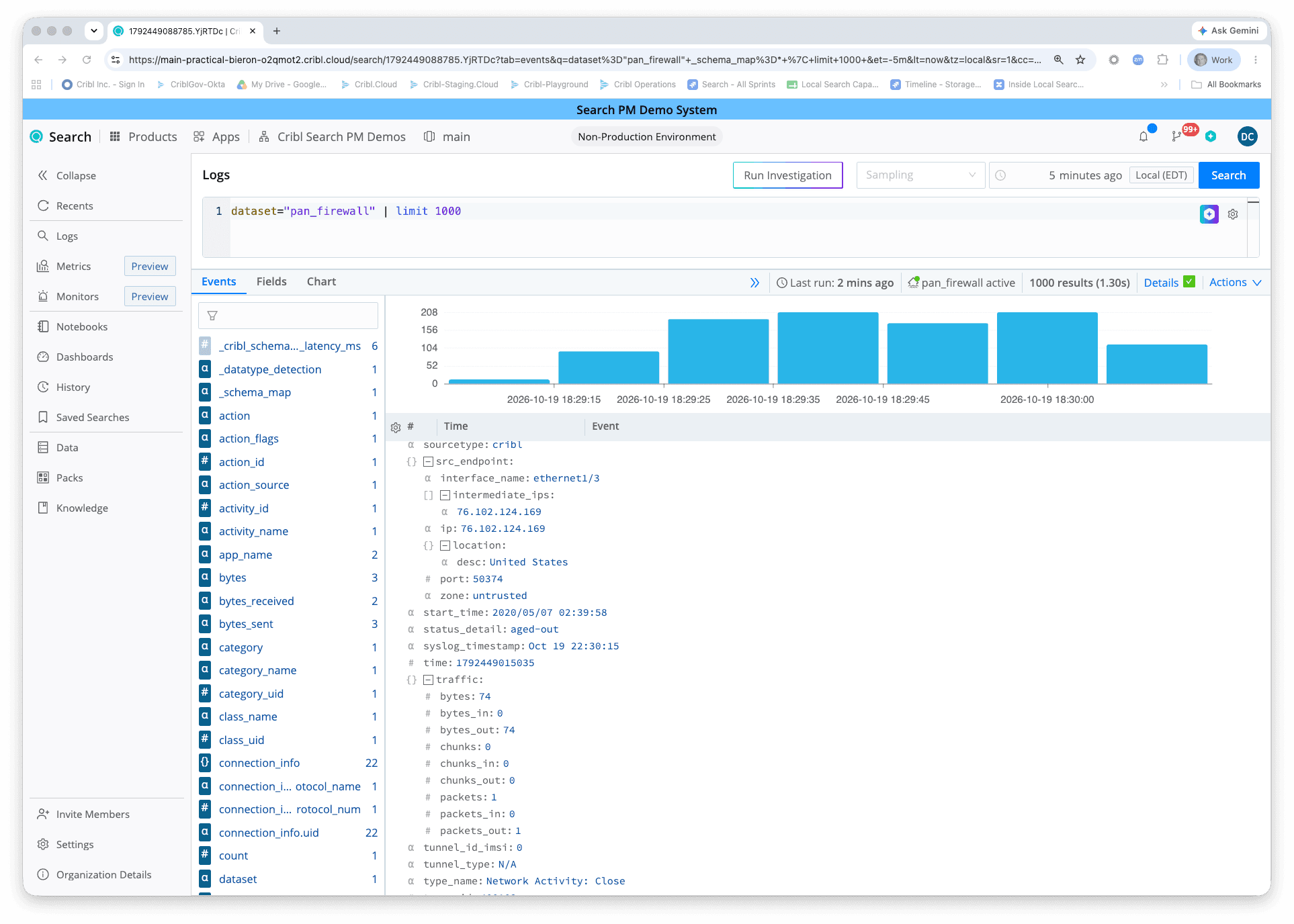Open Recents in sidebar
This screenshot has width=1294, height=924.
tap(66, 205)
